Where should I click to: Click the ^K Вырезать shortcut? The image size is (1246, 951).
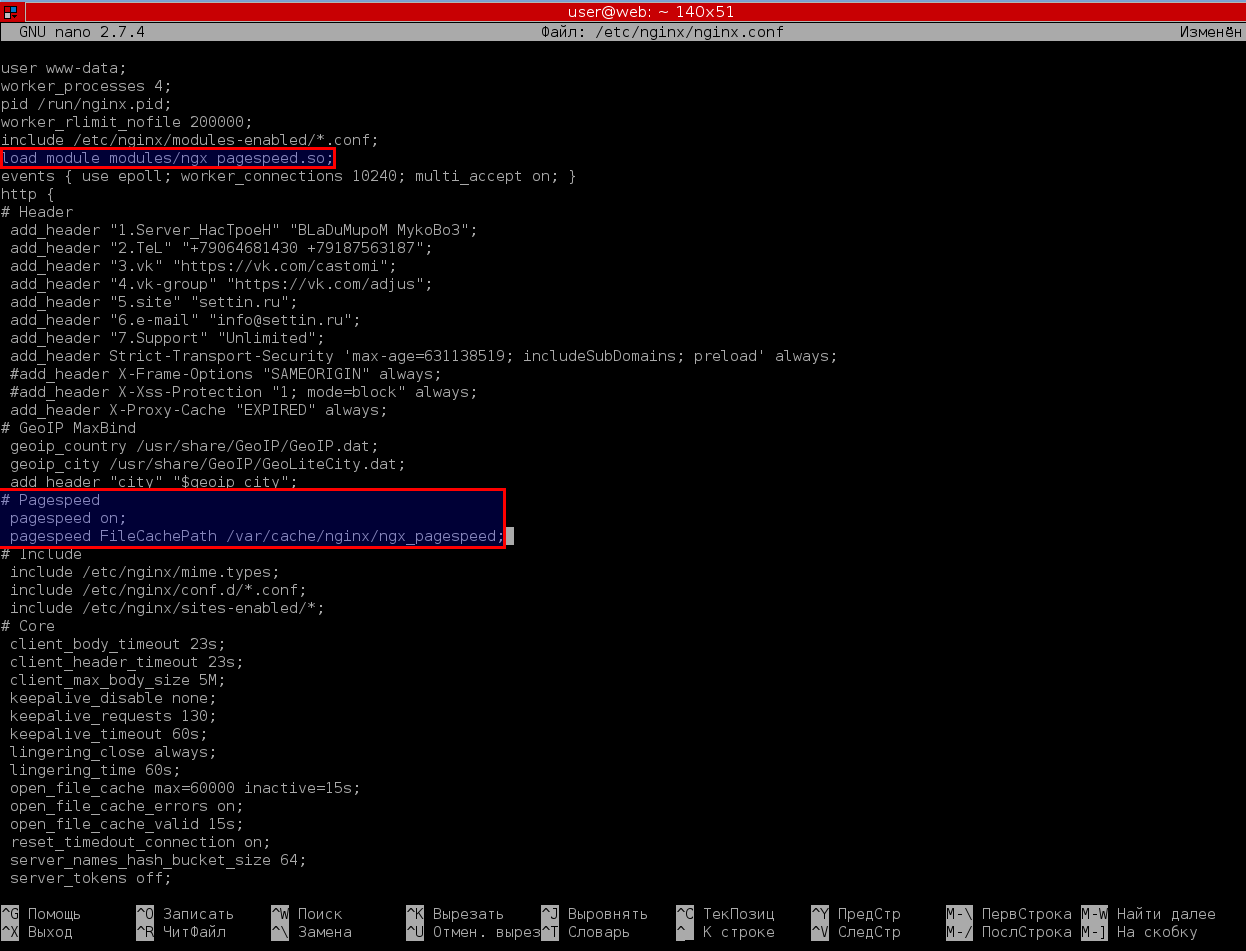point(455,914)
